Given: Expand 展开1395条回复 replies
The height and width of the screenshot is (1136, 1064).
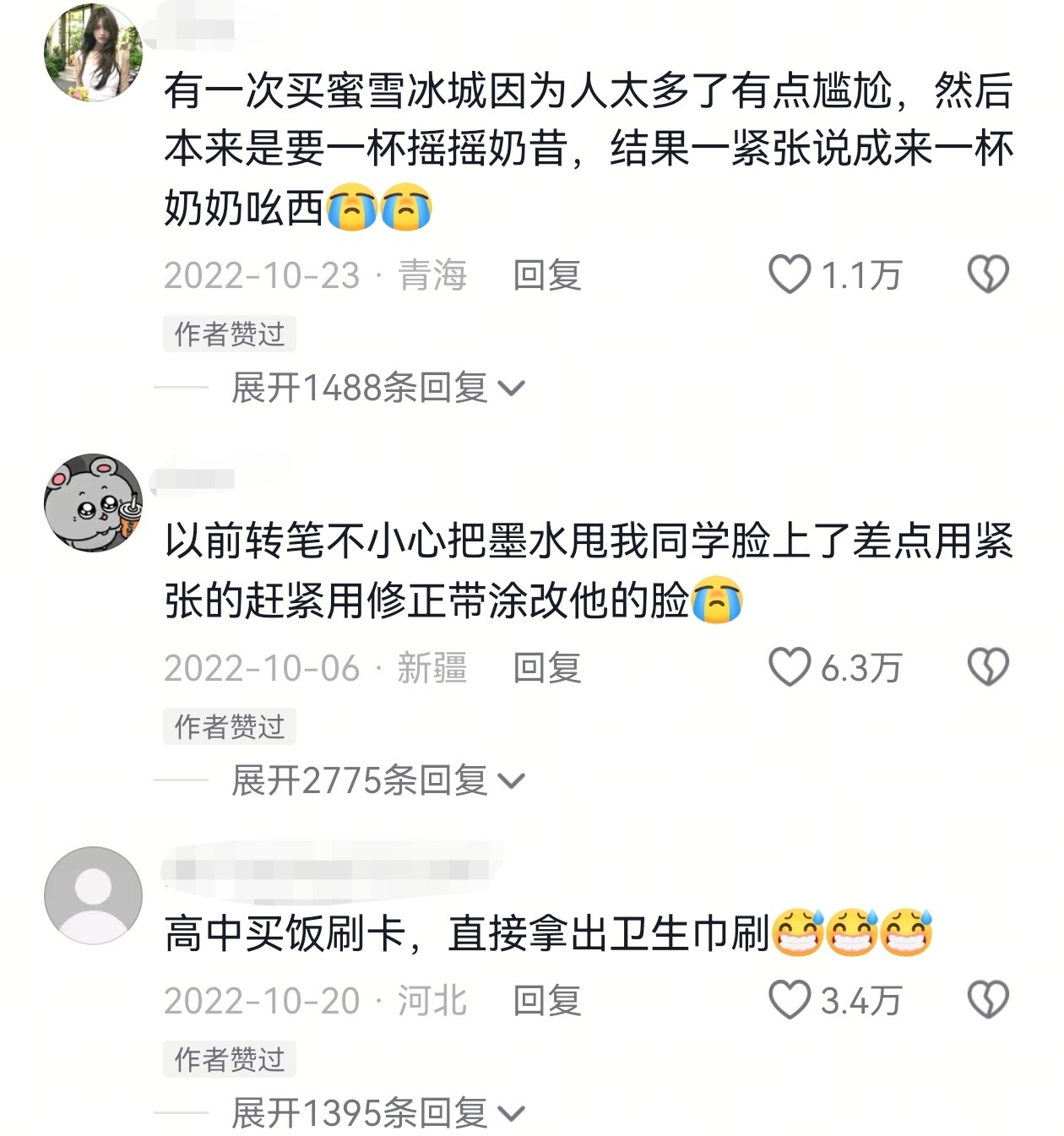Looking at the screenshot, I should (378, 1113).
